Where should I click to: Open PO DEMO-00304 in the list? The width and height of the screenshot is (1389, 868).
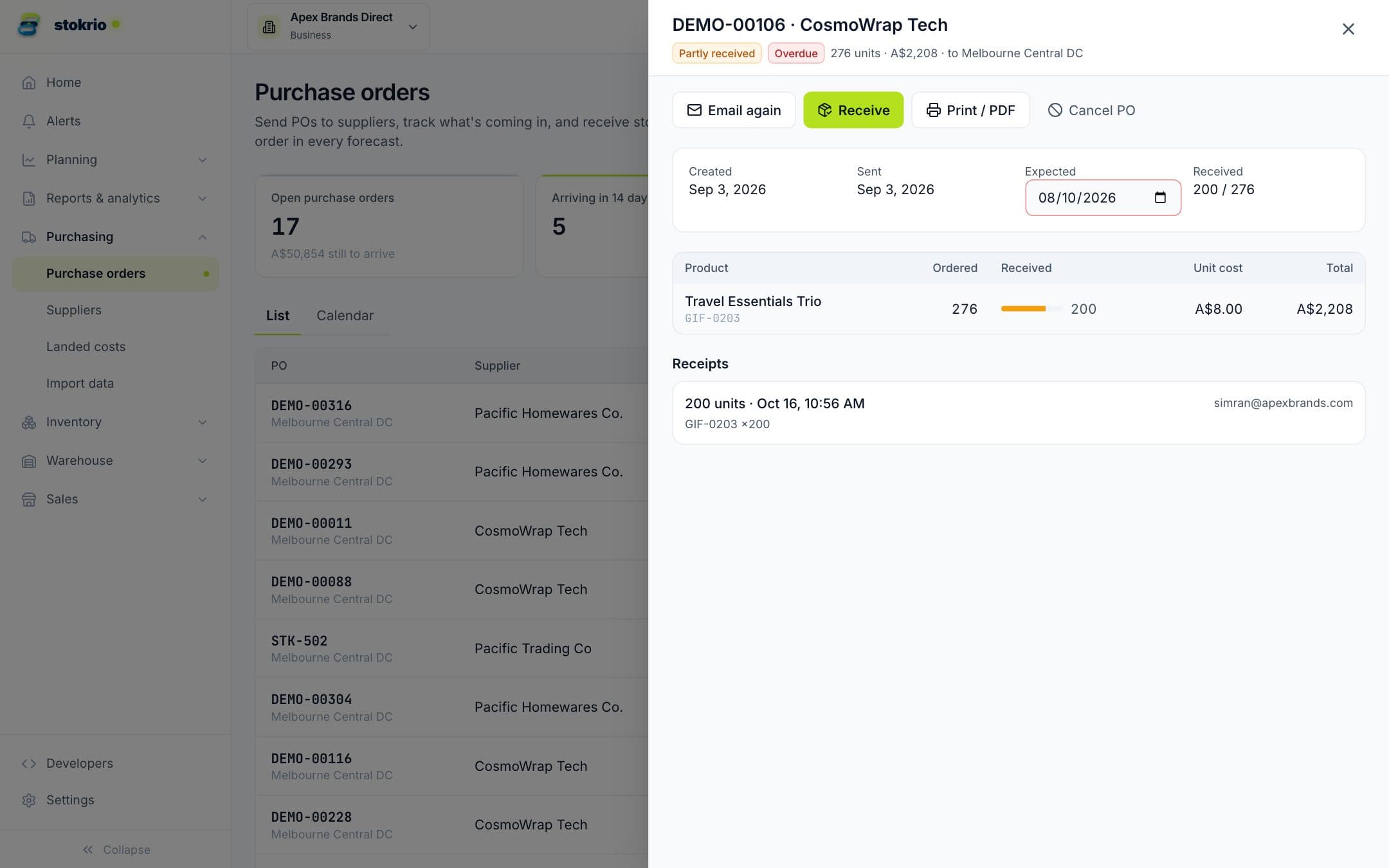click(311, 700)
